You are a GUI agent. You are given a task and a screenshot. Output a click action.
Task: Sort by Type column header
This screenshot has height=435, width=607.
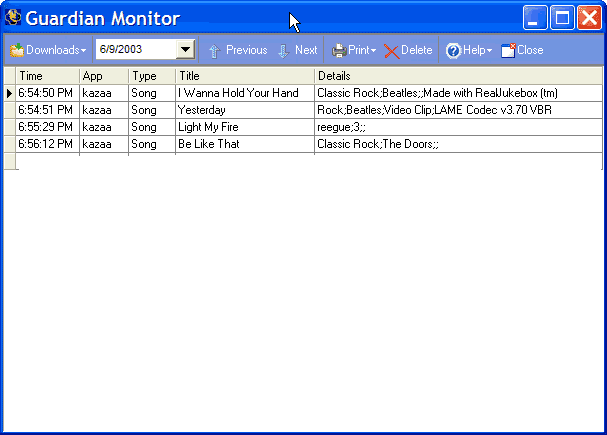click(152, 76)
